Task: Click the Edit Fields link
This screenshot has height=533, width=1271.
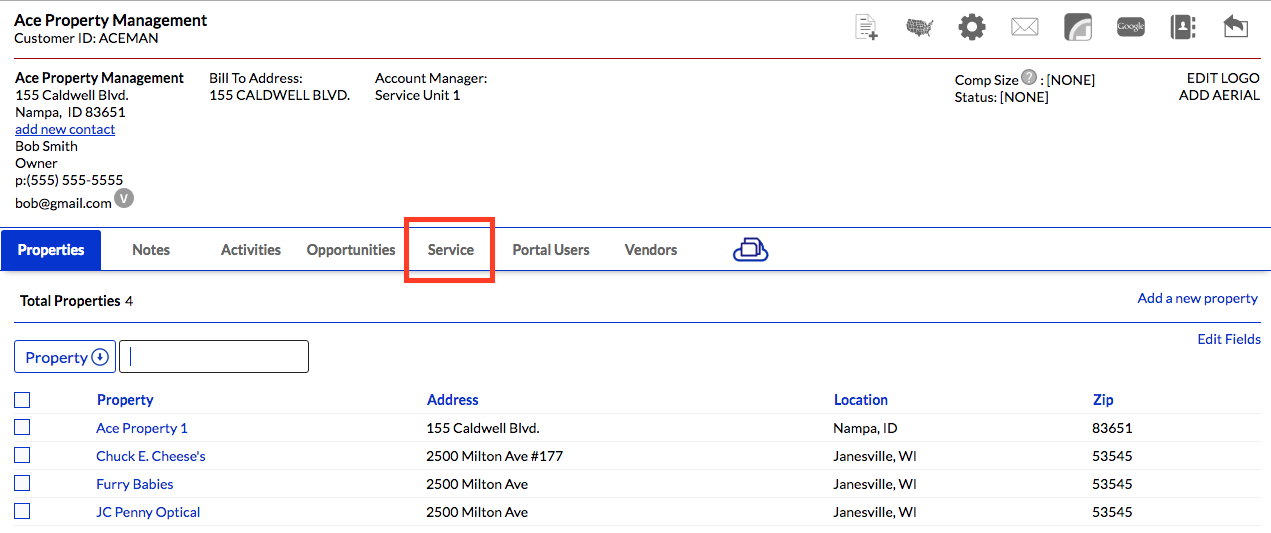Action: [x=1229, y=339]
